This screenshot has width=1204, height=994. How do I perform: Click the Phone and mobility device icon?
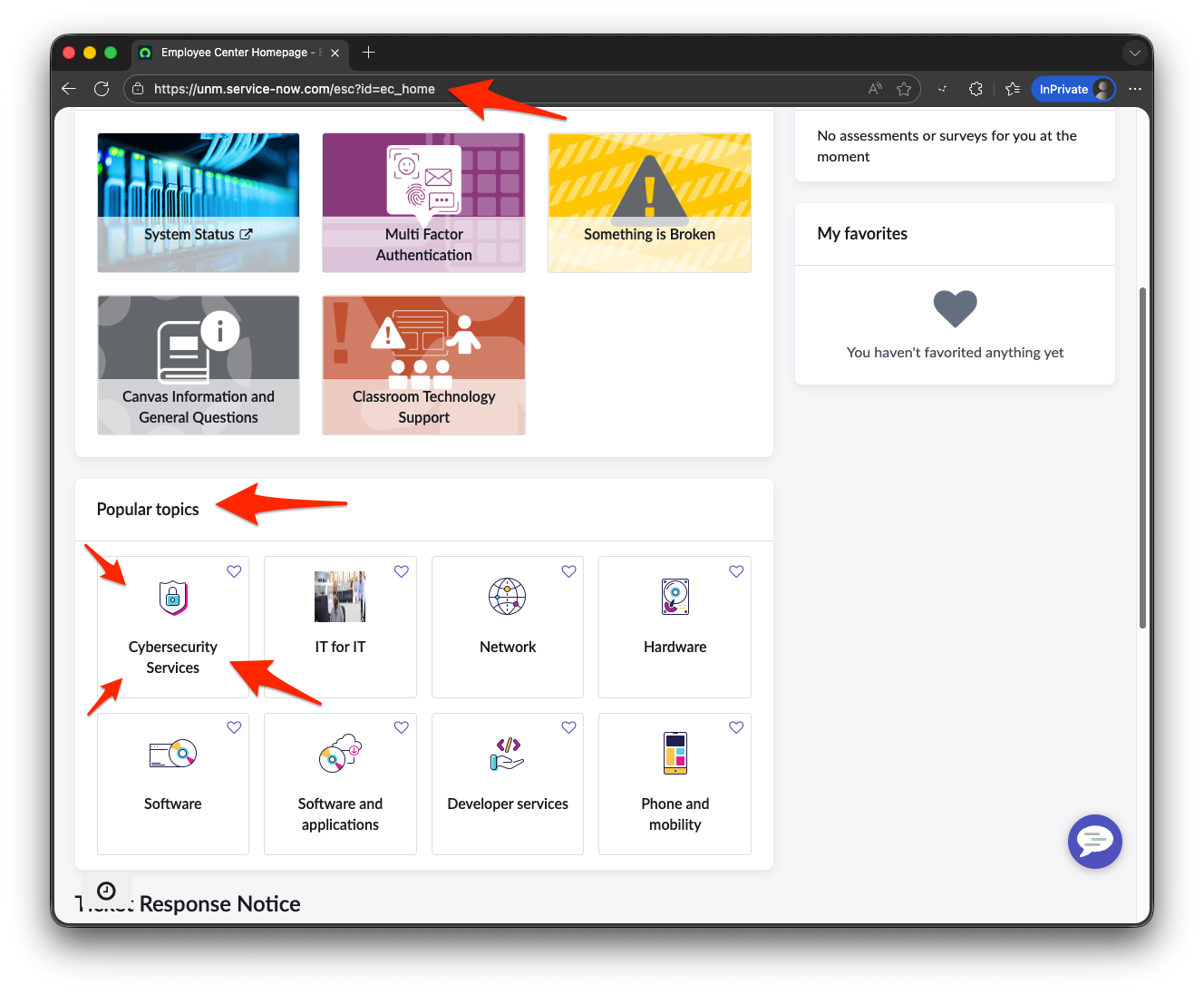click(675, 753)
